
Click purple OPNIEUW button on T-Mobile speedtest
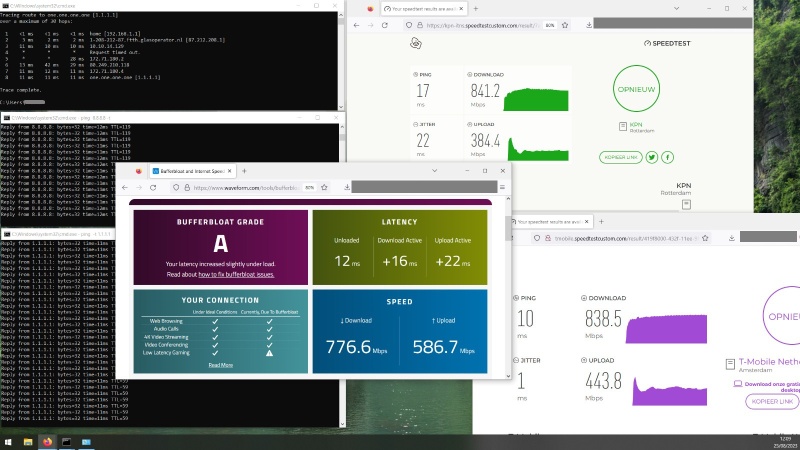(x=781, y=316)
